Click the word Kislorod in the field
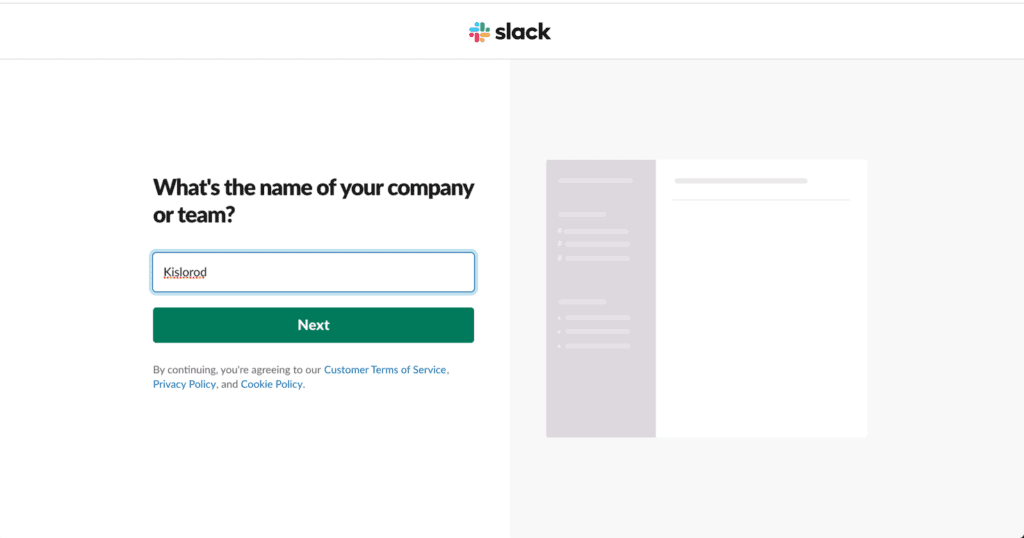 [185, 272]
